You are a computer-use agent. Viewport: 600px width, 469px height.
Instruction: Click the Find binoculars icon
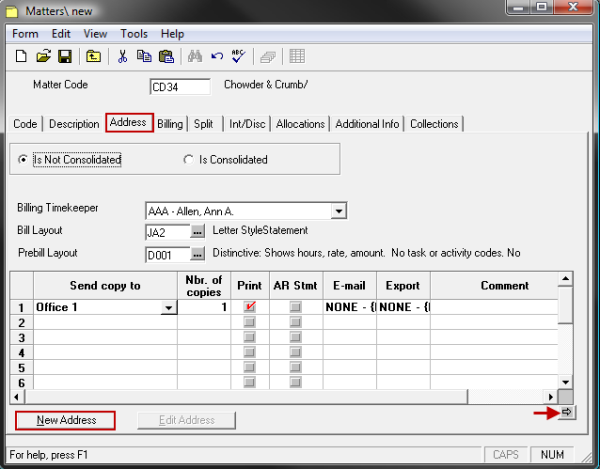196,56
